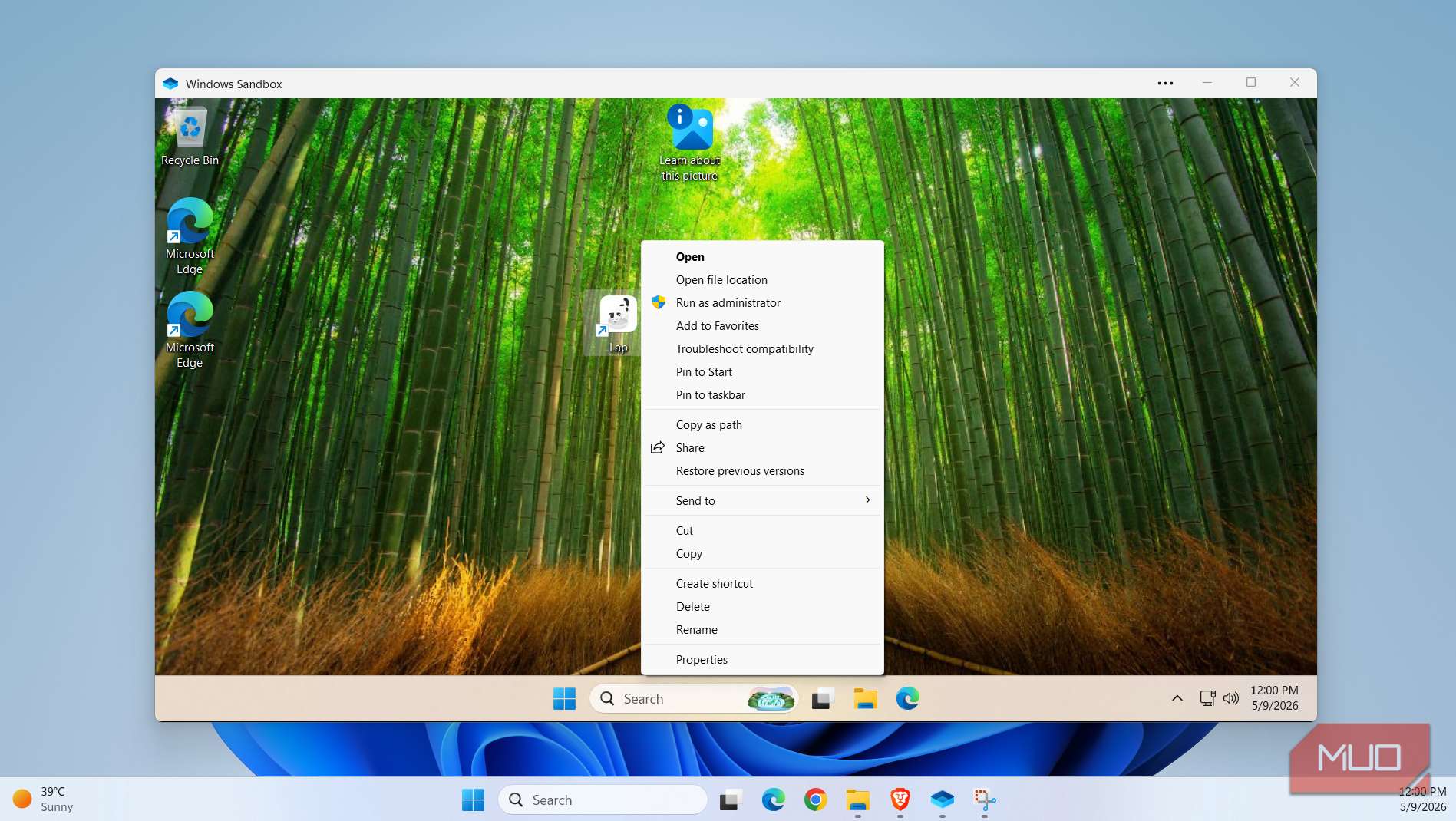Open the 39°C Sunny weather widget
Image resolution: width=1456 pixels, height=821 pixels.
45,799
